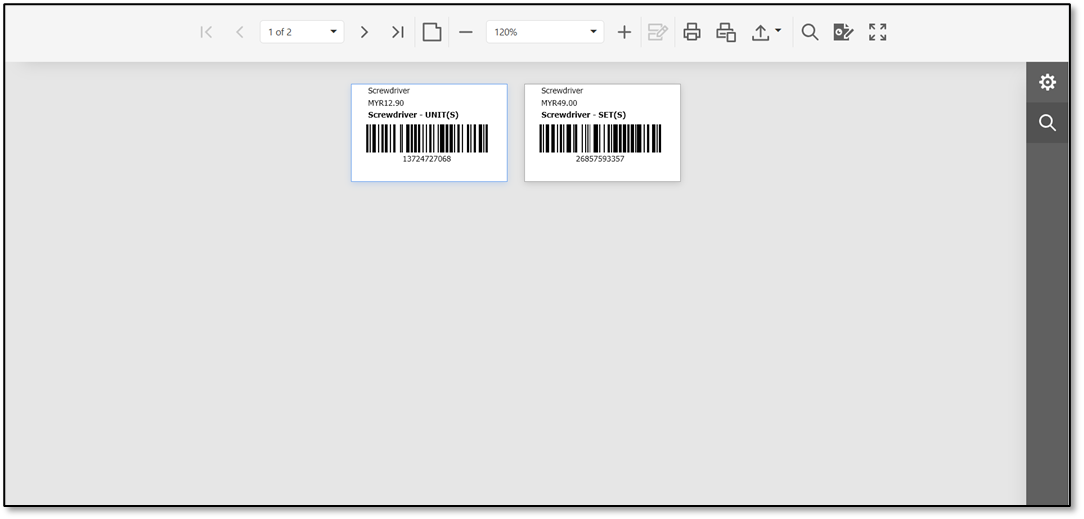1084x519 pixels.
Task: Click the 'Screwdriver - SET(S)' bold text
Action: tap(583, 115)
